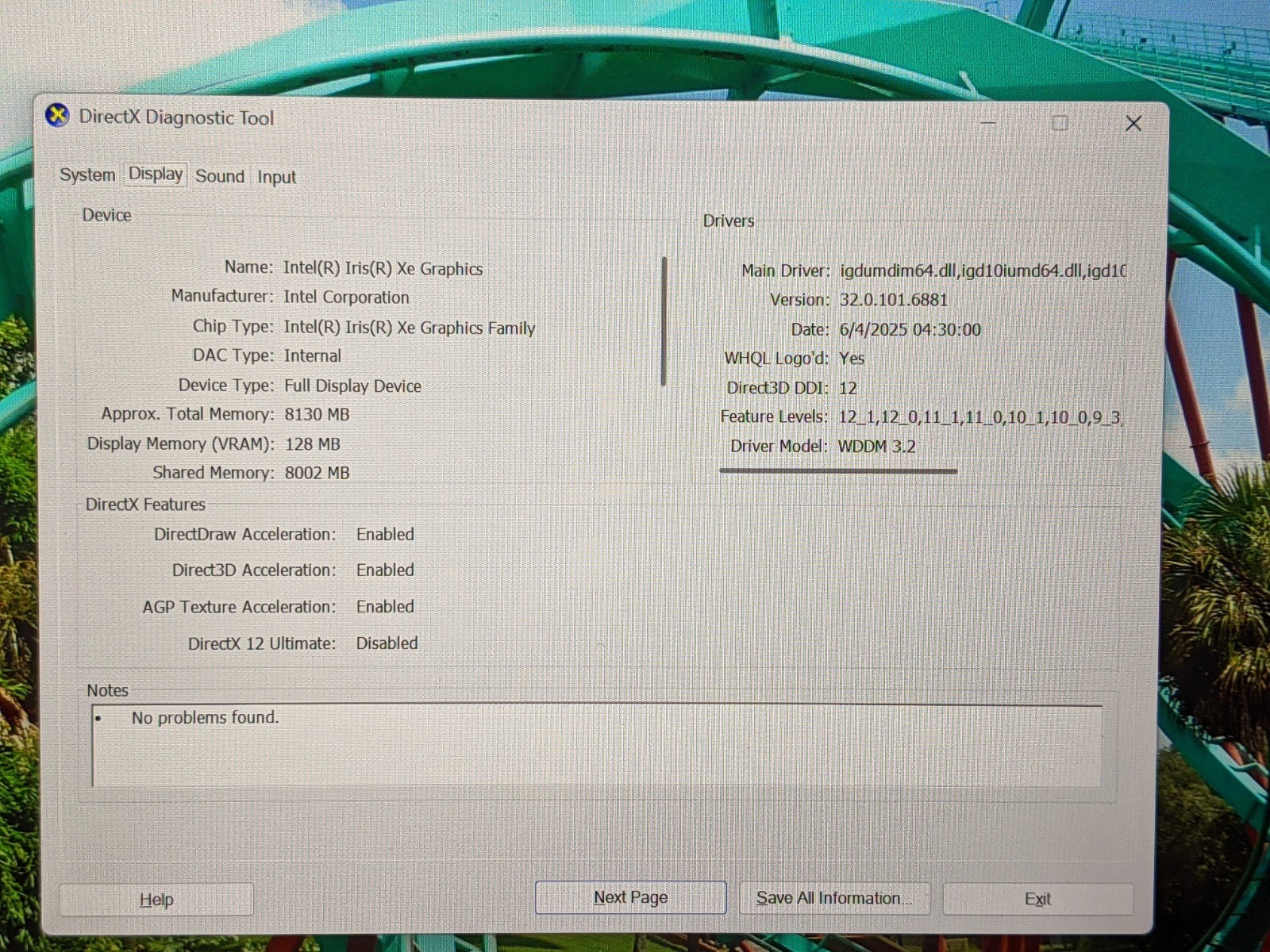
Task: Maximize the DirectX Diagnostic Tool window
Action: click(x=1060, y=123)
